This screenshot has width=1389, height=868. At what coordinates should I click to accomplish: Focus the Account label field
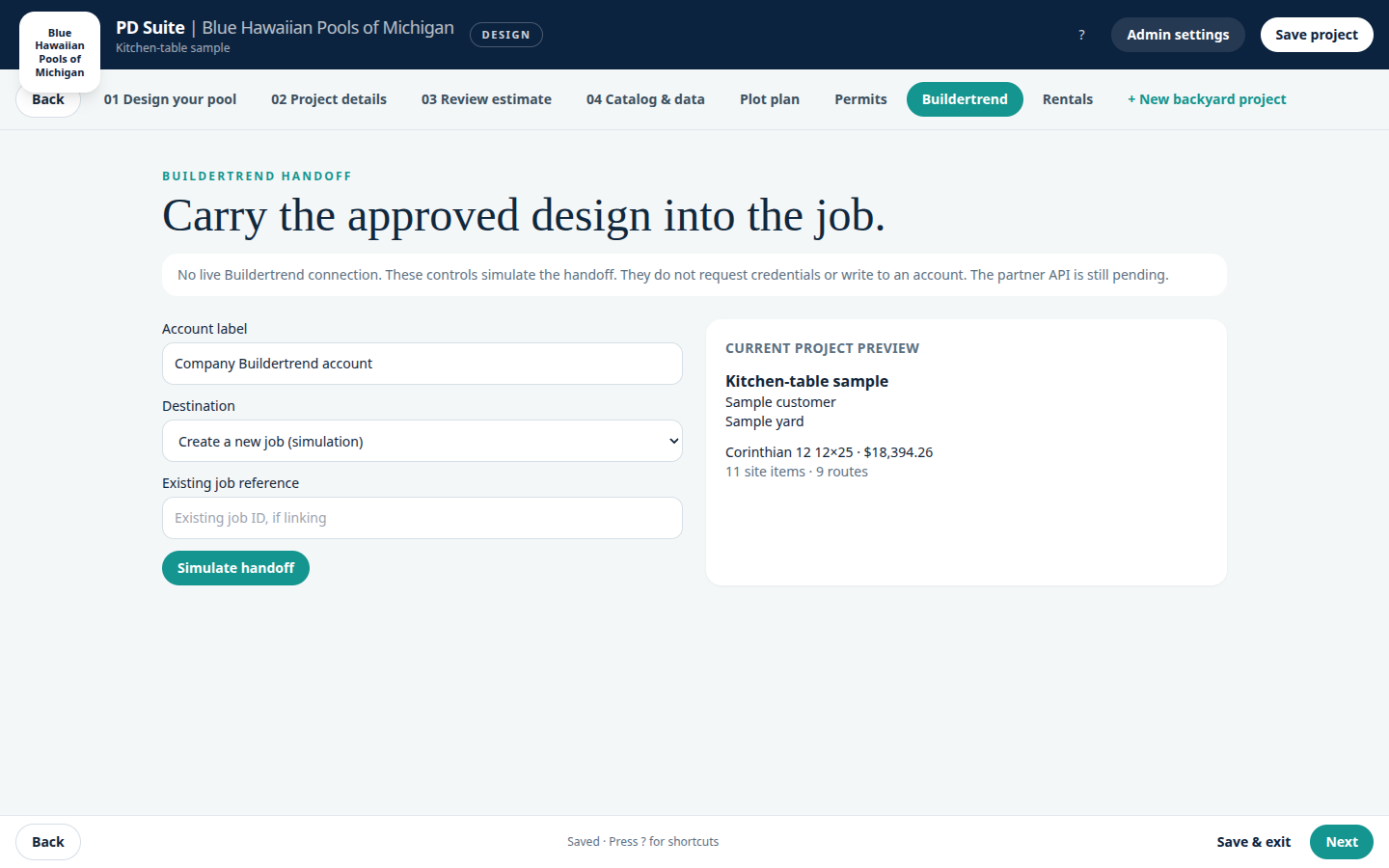[x=422, y=364]
